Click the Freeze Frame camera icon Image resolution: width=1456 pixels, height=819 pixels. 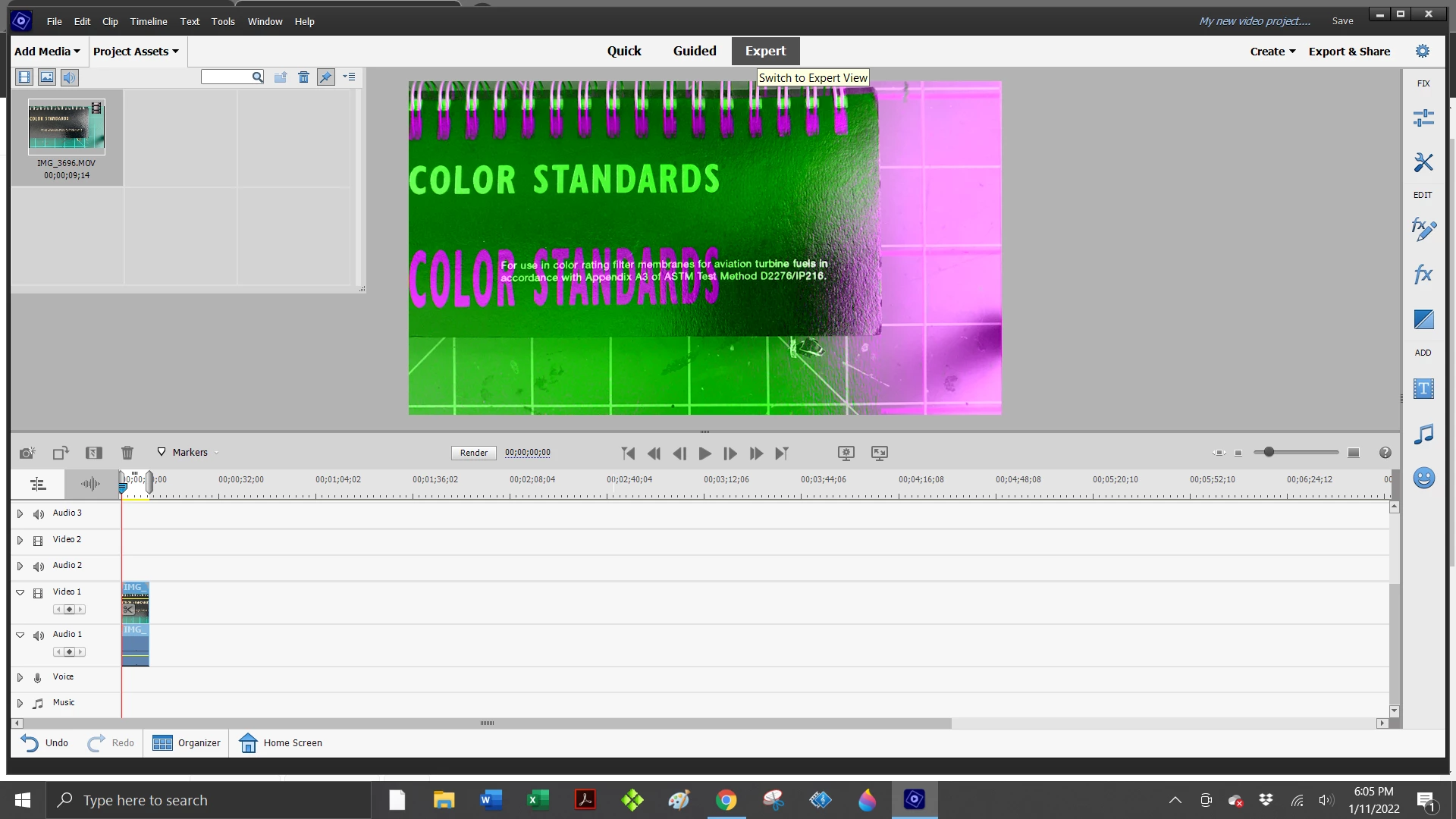point(27,453)
